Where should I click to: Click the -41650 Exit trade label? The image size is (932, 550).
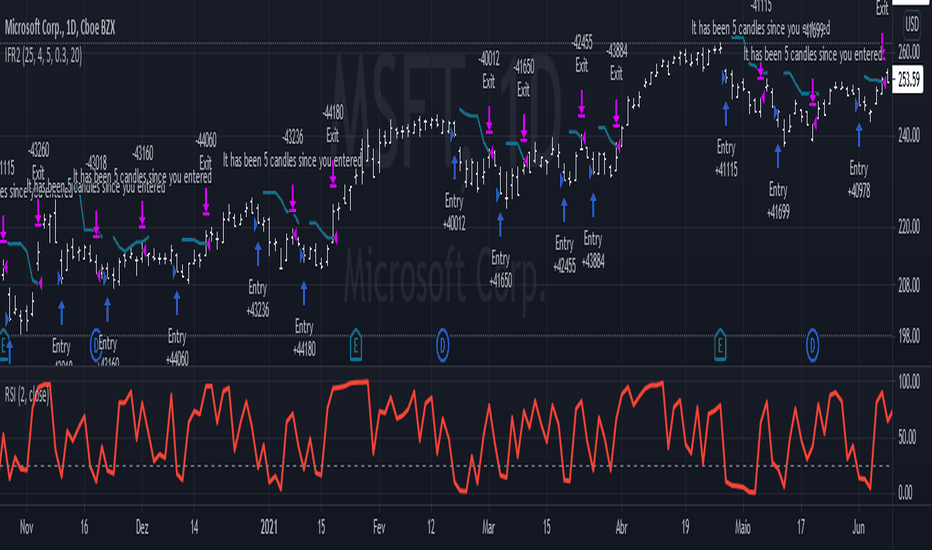click(523, 78)
